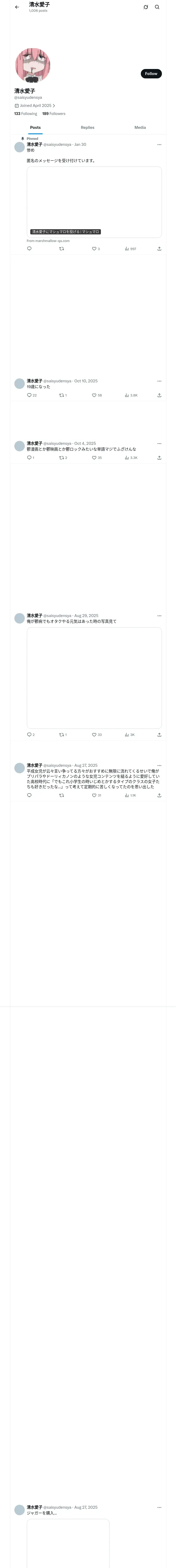Follow the 清水愛子 account
The height and width of the screenshot is (1568, 176).
tap(151, 74)
